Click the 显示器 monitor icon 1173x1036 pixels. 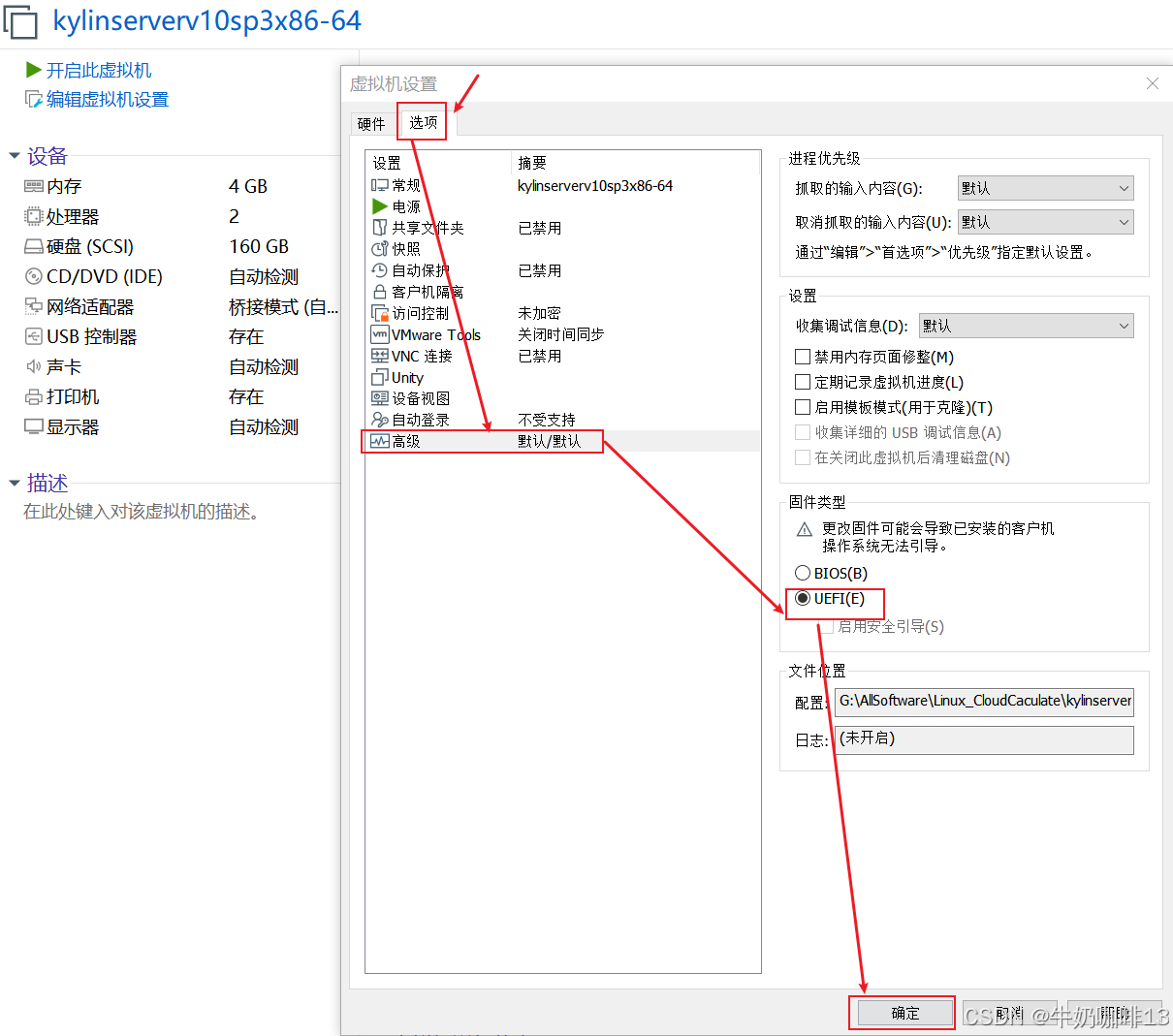[x=34, y=426]
